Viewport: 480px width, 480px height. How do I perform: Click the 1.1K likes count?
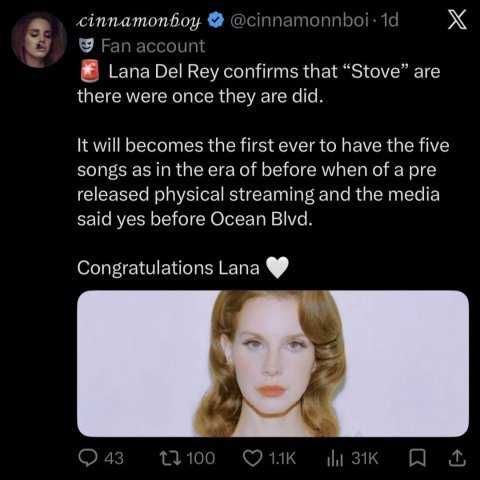click(x=282, y=458)
